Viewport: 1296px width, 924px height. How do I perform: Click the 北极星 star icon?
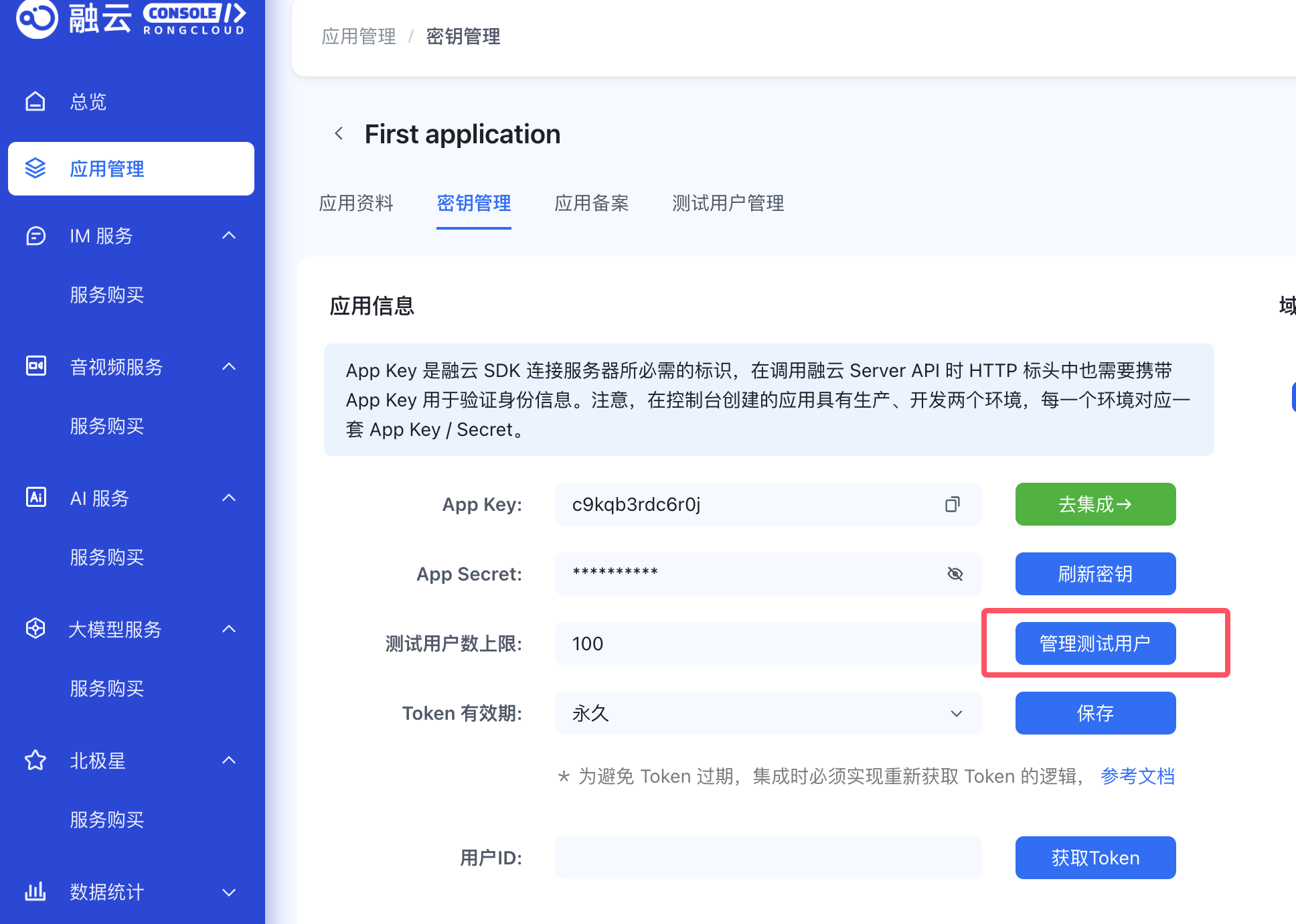click(35, 760)
